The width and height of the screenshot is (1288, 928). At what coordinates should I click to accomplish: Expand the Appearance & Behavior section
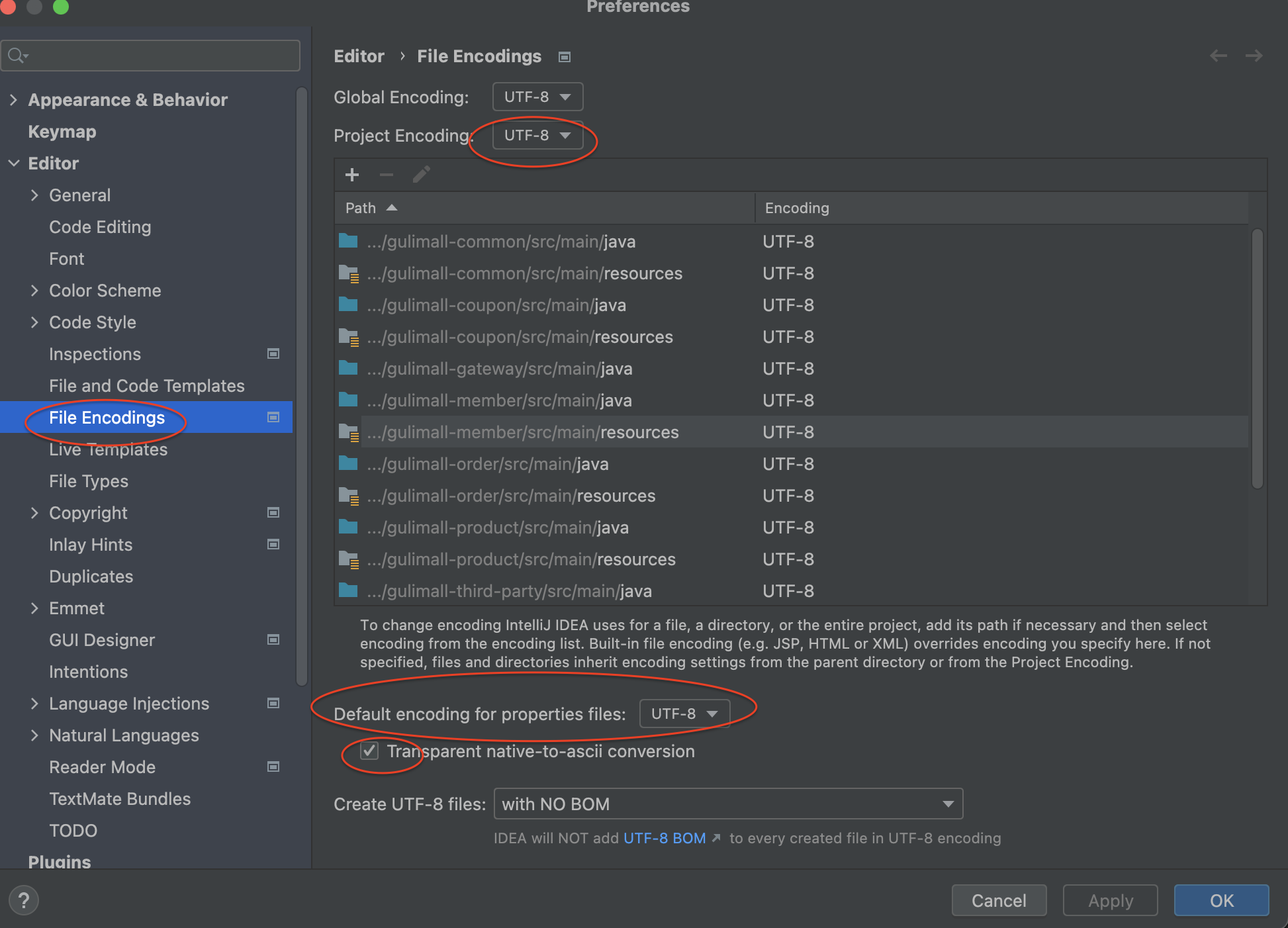pyautogui.click(x=13, y=100)
